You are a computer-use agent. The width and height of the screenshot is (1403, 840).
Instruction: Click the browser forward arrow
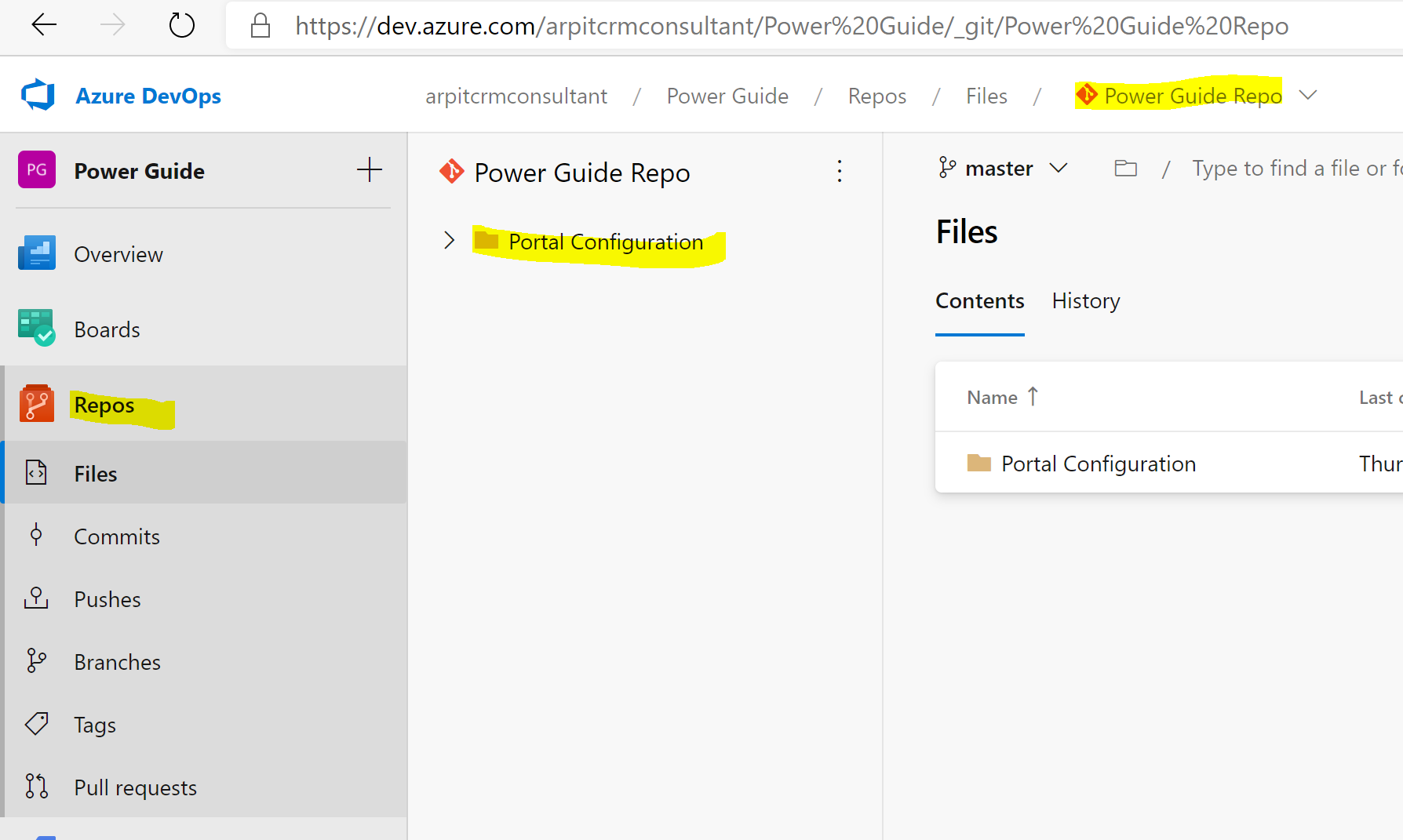[113, 25]
